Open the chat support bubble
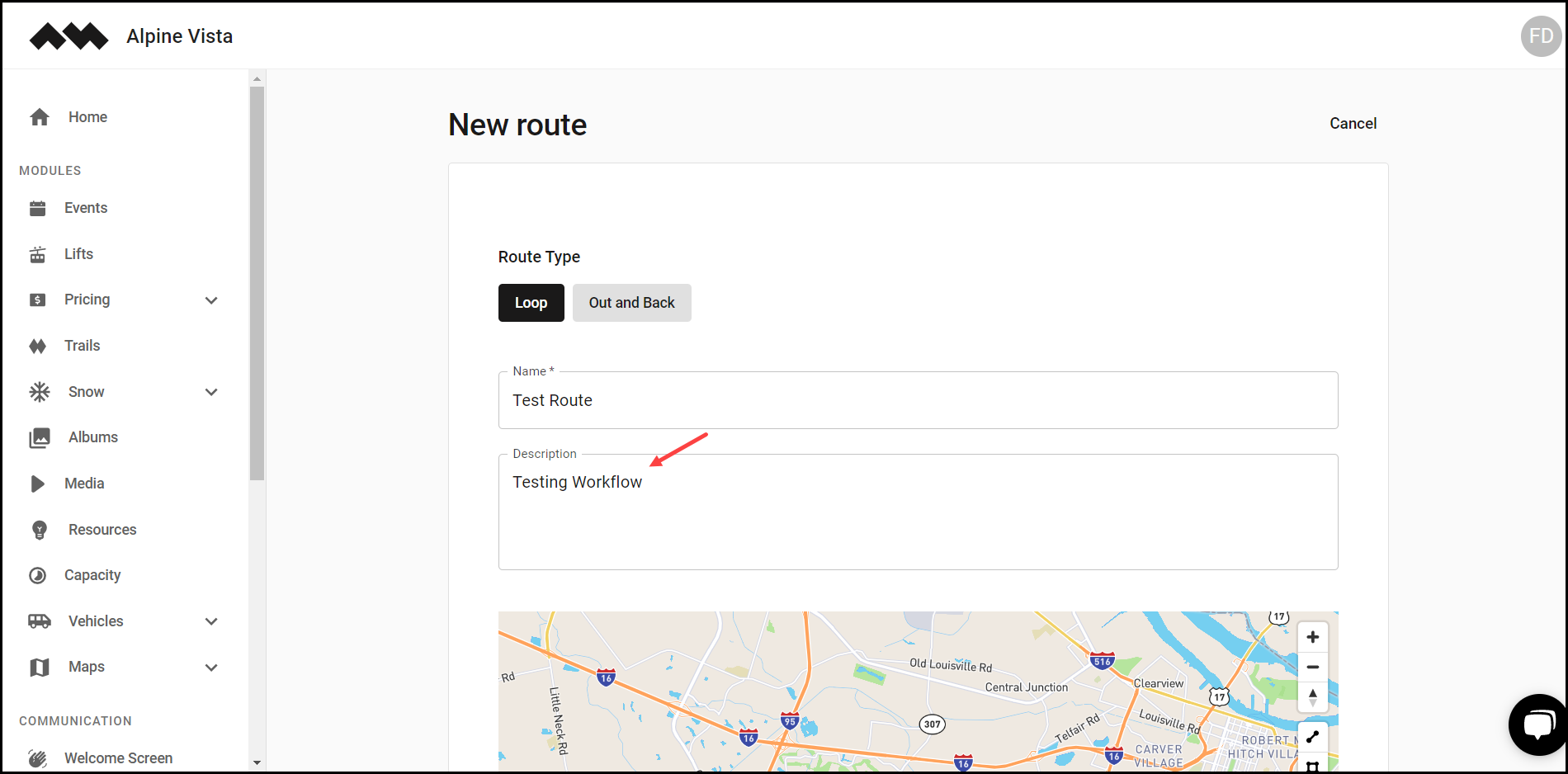Viewport: 1568px width, 774px height. [1538, 724]
